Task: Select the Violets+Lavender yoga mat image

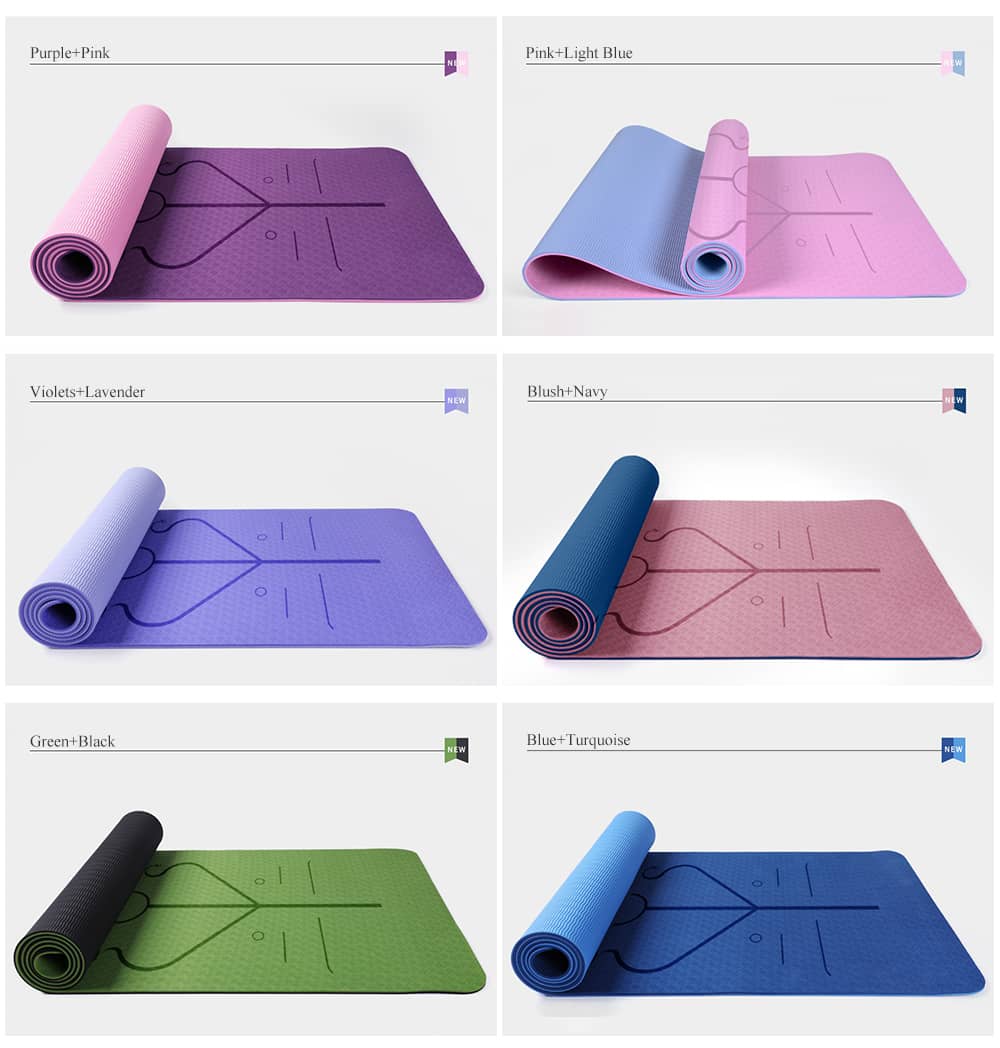Action: click(x=253, y=557)
